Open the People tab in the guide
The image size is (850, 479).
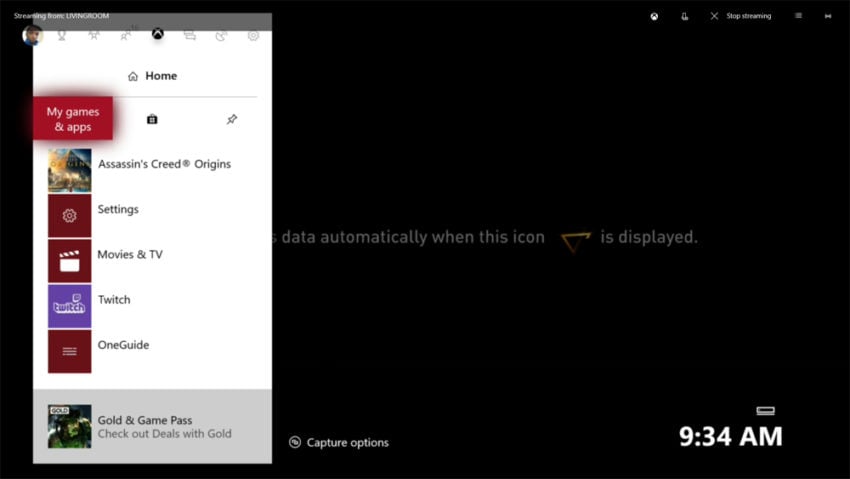(126, 36)
